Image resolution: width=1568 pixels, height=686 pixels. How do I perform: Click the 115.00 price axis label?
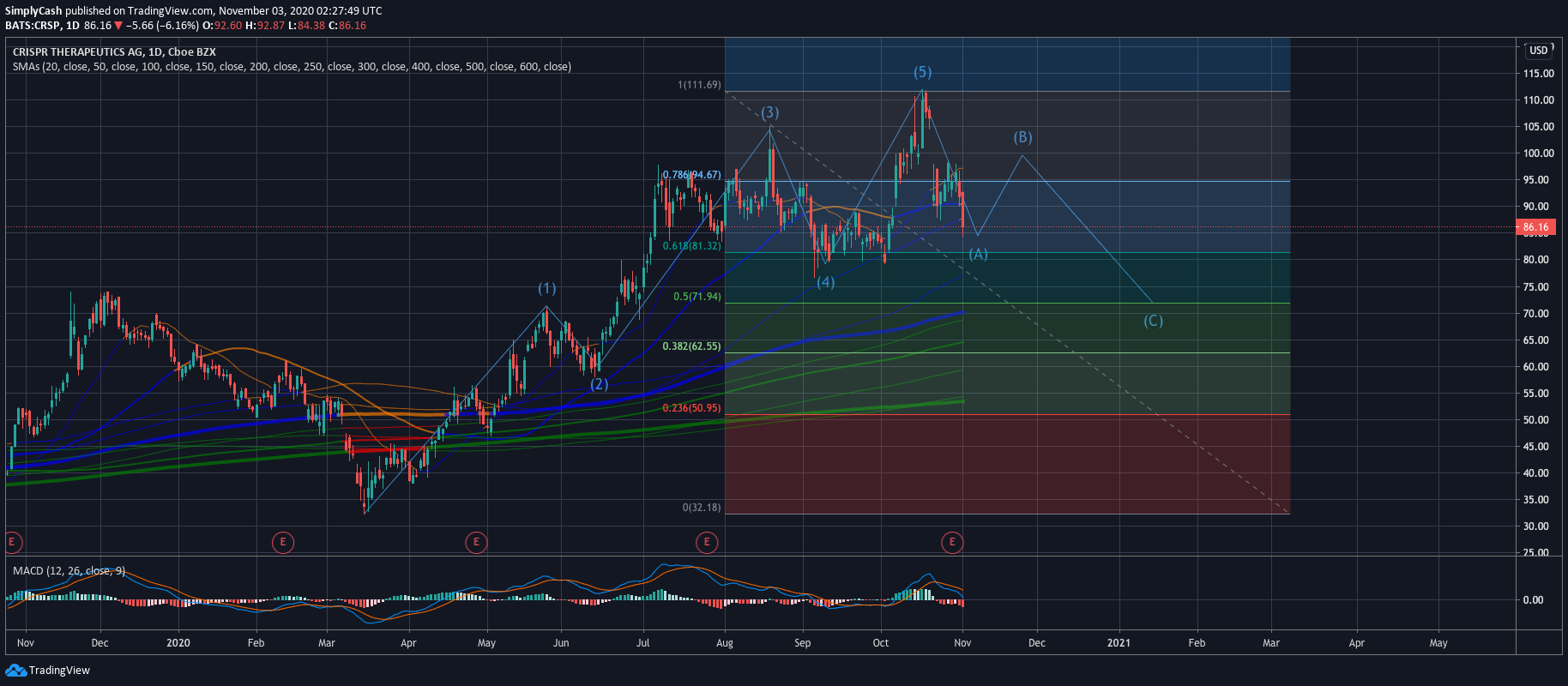1538,74
